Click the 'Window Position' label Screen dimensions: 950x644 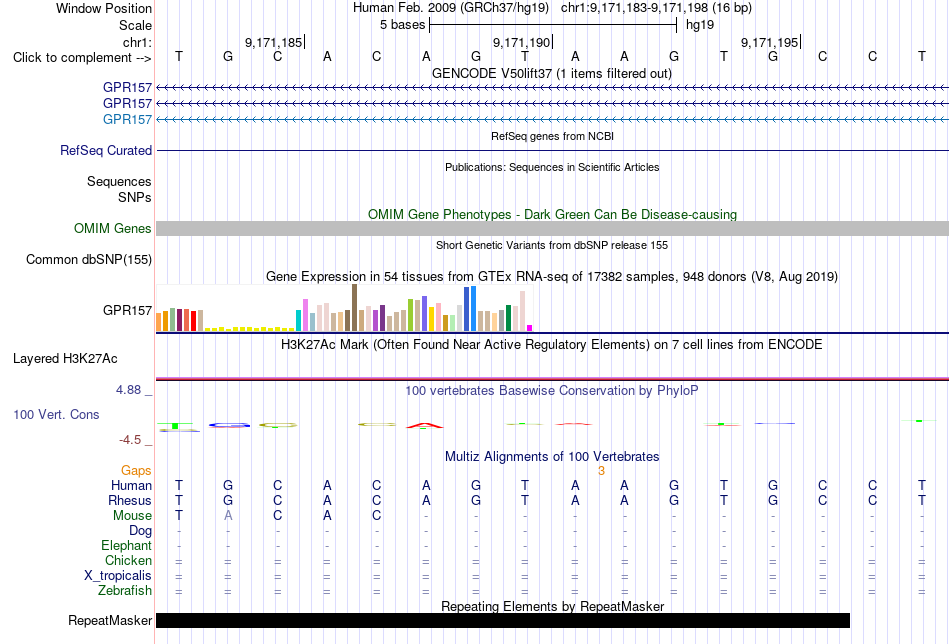(104, 8)
